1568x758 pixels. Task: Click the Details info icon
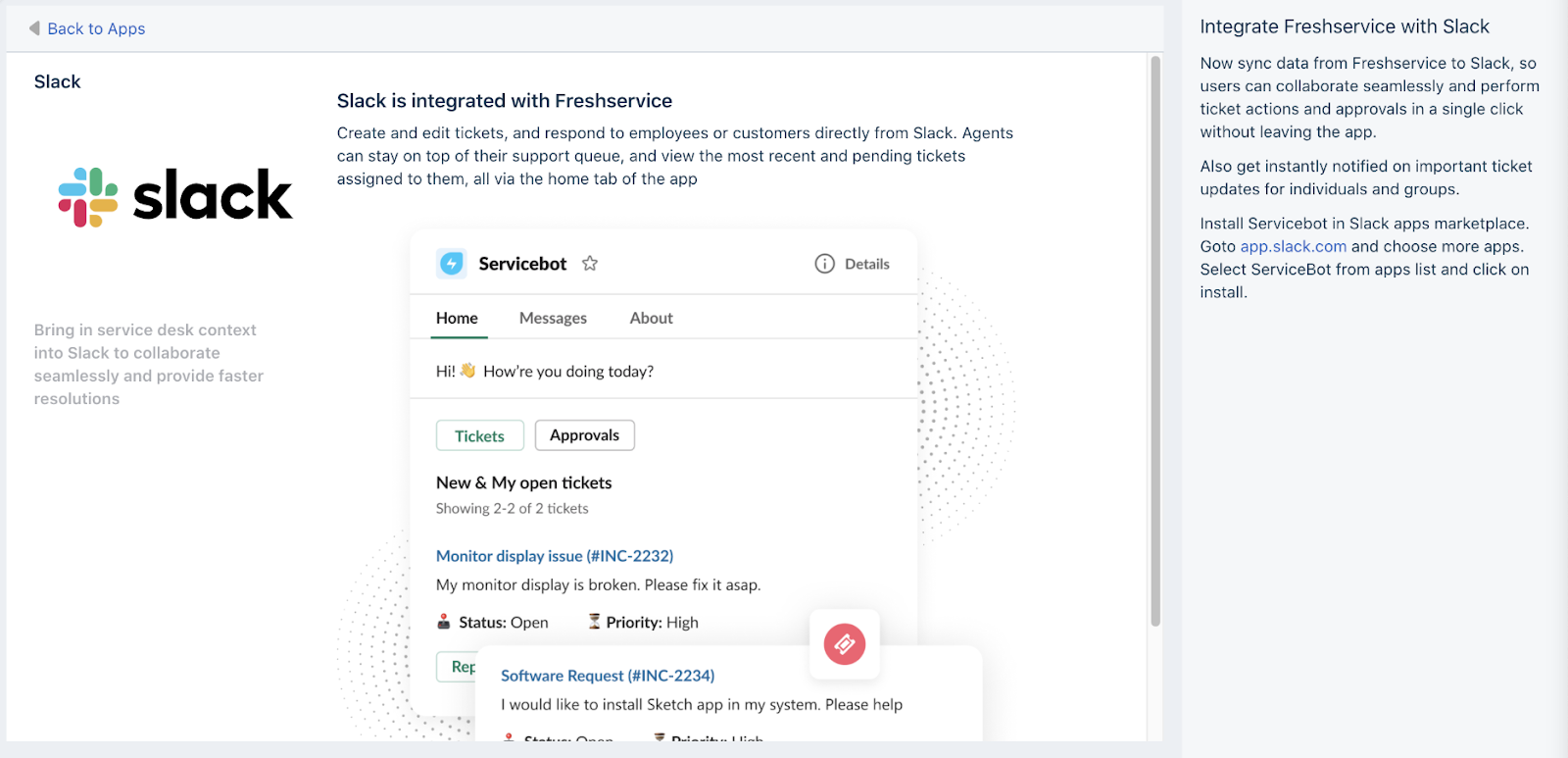tap(825, 264)
